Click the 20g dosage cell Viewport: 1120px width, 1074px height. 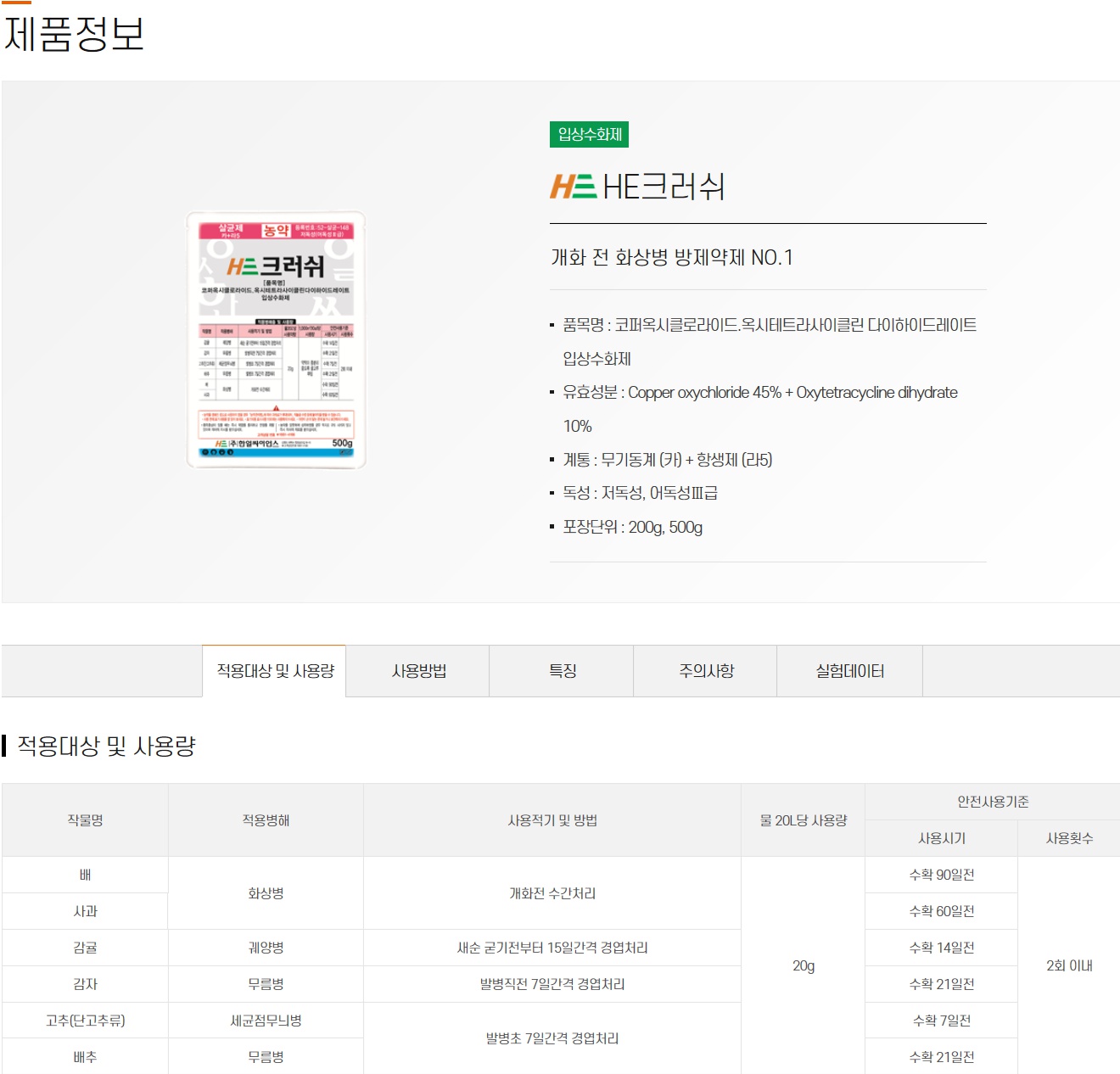[x=803, y=965]
